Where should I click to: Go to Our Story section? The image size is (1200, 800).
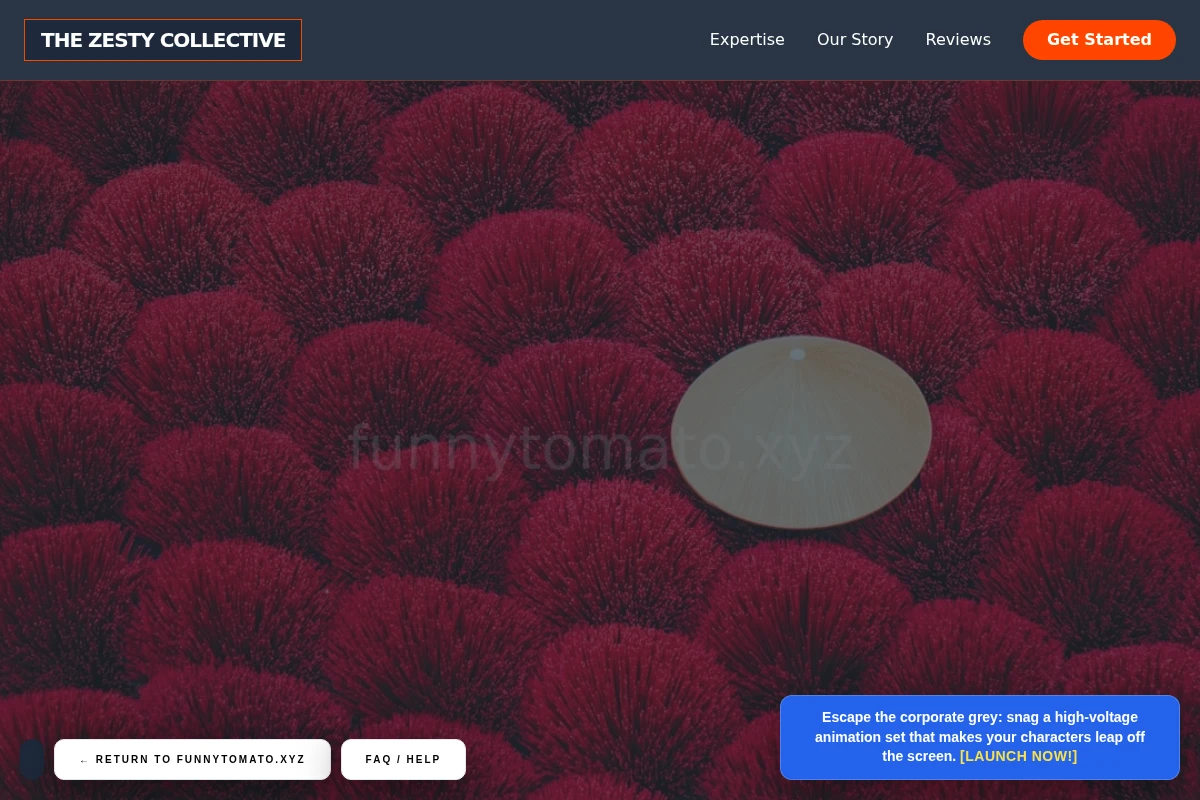(855, 40)
